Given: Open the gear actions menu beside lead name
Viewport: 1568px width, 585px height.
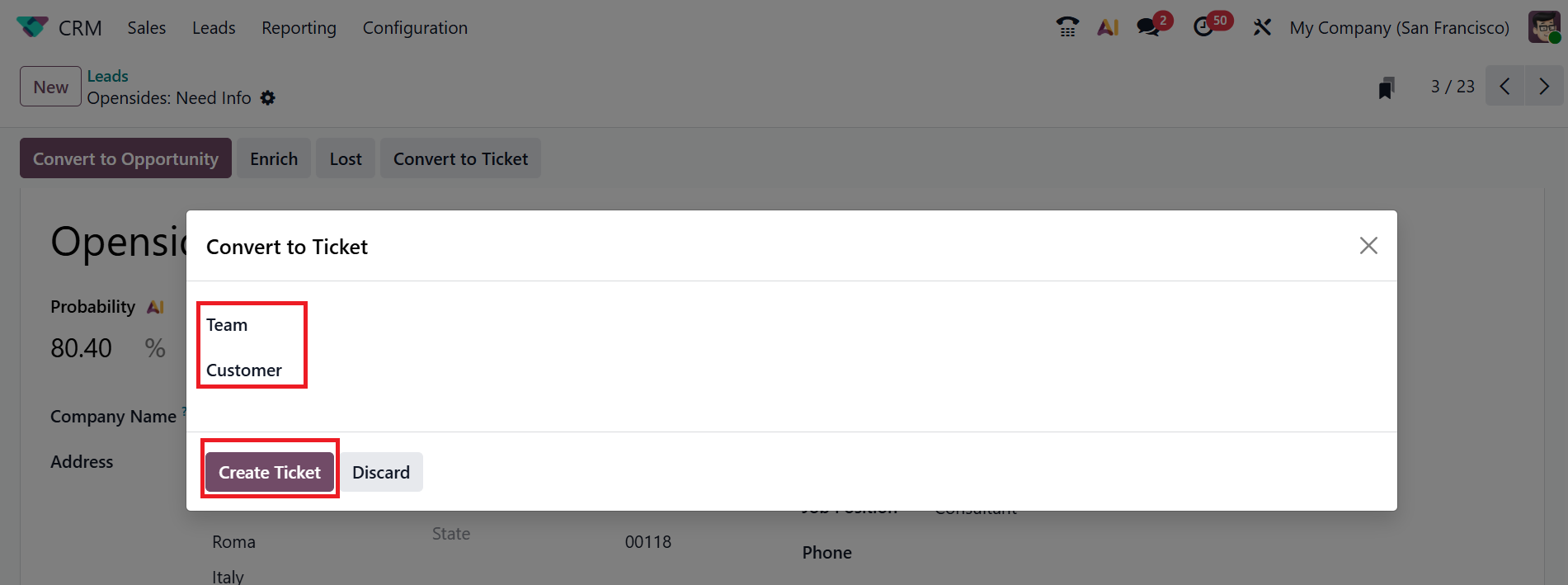Looking at the screenshot, I should point(268,98).
